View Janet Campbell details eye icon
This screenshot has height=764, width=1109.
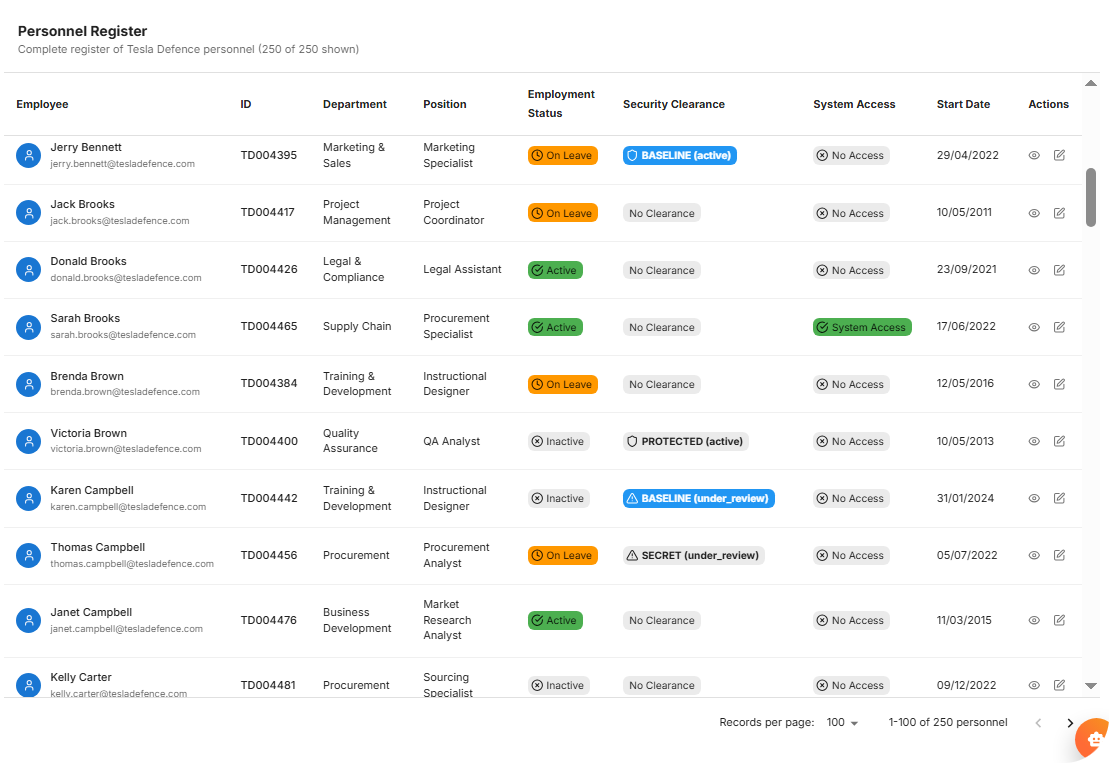[1034, 620]
